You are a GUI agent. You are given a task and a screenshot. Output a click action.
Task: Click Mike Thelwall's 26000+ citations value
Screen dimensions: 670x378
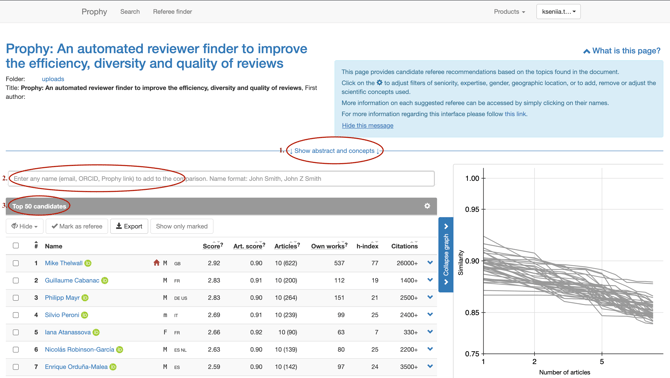click(x=407, y=263)
